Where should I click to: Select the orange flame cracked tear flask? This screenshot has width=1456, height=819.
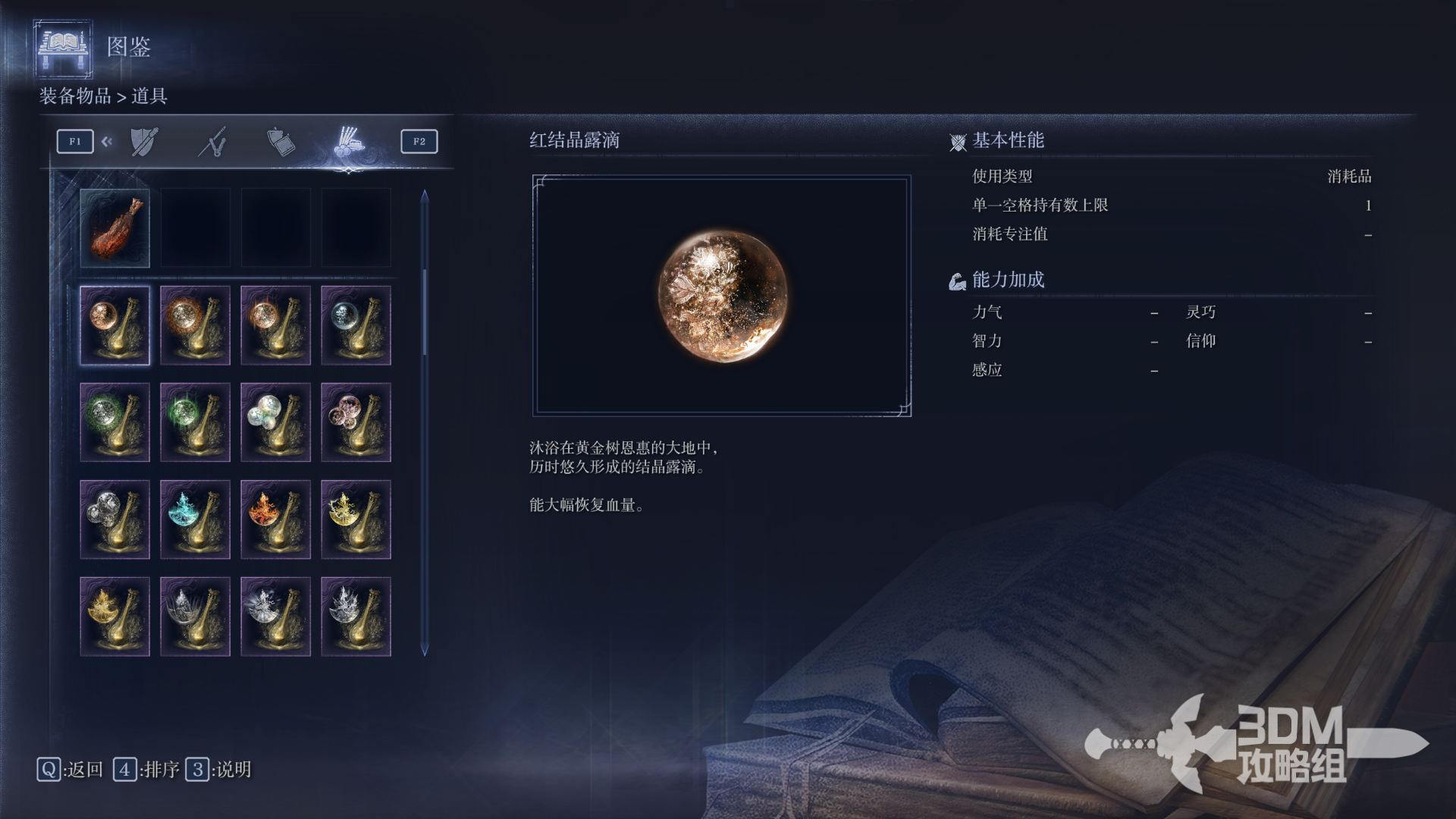click(275, 519)
